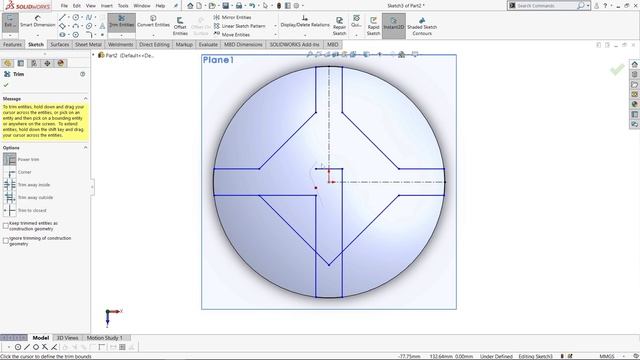The width and height of the screenshot is (640, 360).
Task: Open the ConfigurationManager tab
Action: coord(34,63)
